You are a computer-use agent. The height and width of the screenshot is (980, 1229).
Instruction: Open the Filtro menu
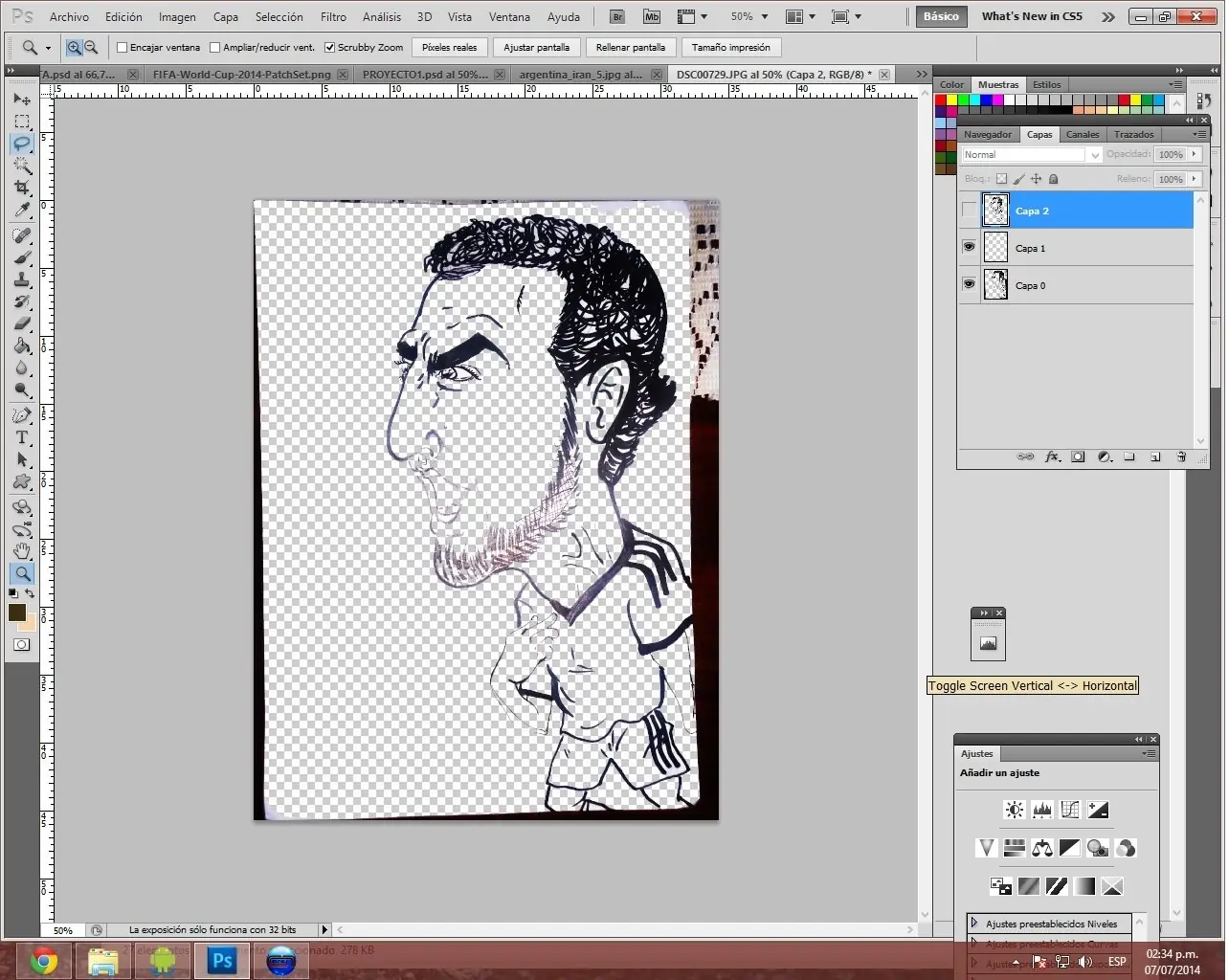333,16
